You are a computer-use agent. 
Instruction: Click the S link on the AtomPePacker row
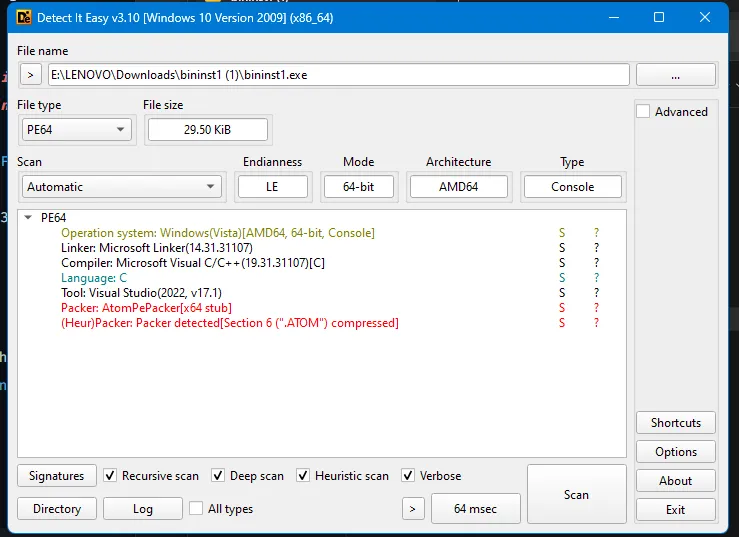(x=562, y=308)
